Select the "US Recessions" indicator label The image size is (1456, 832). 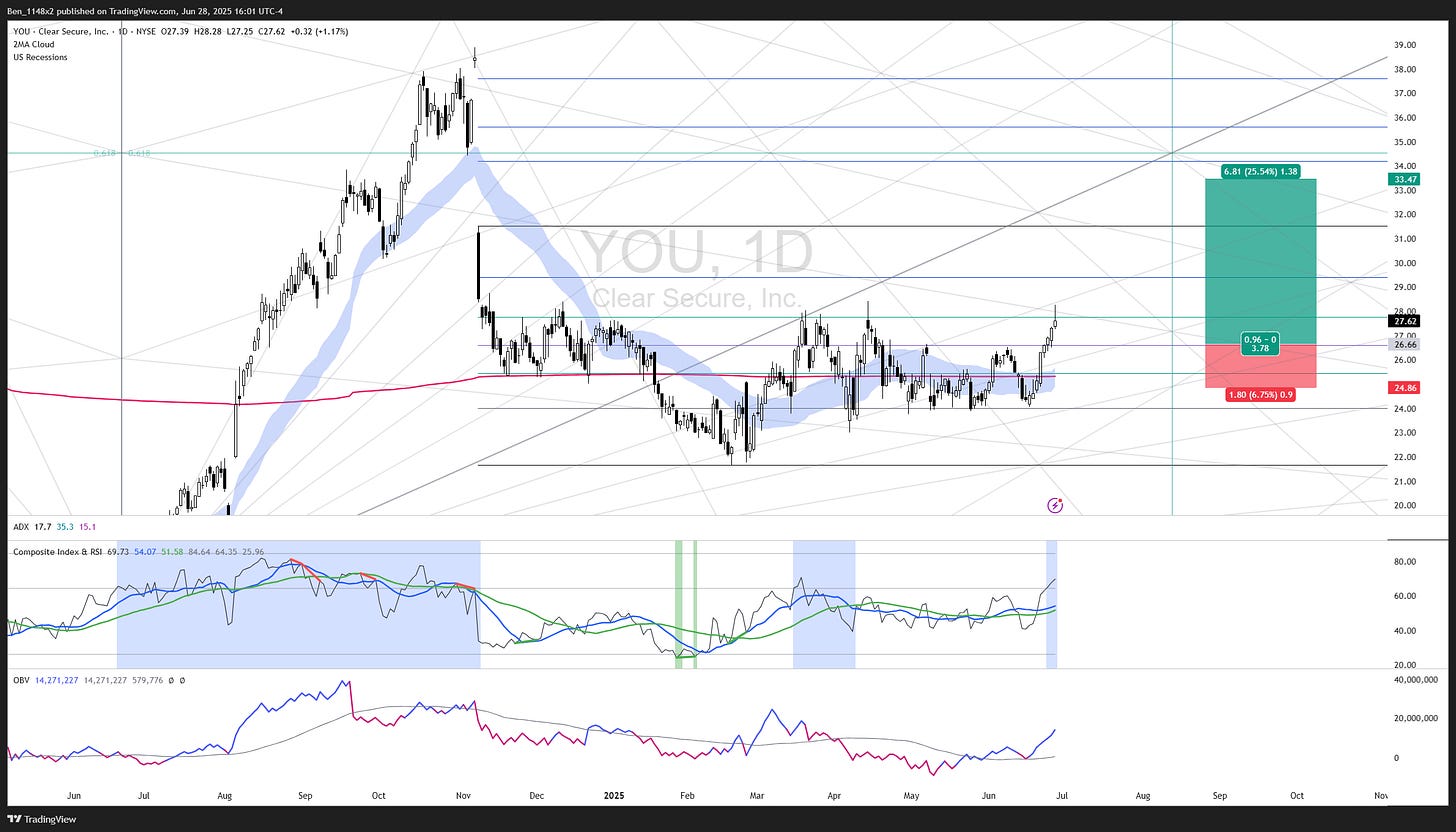coord(40,57)
